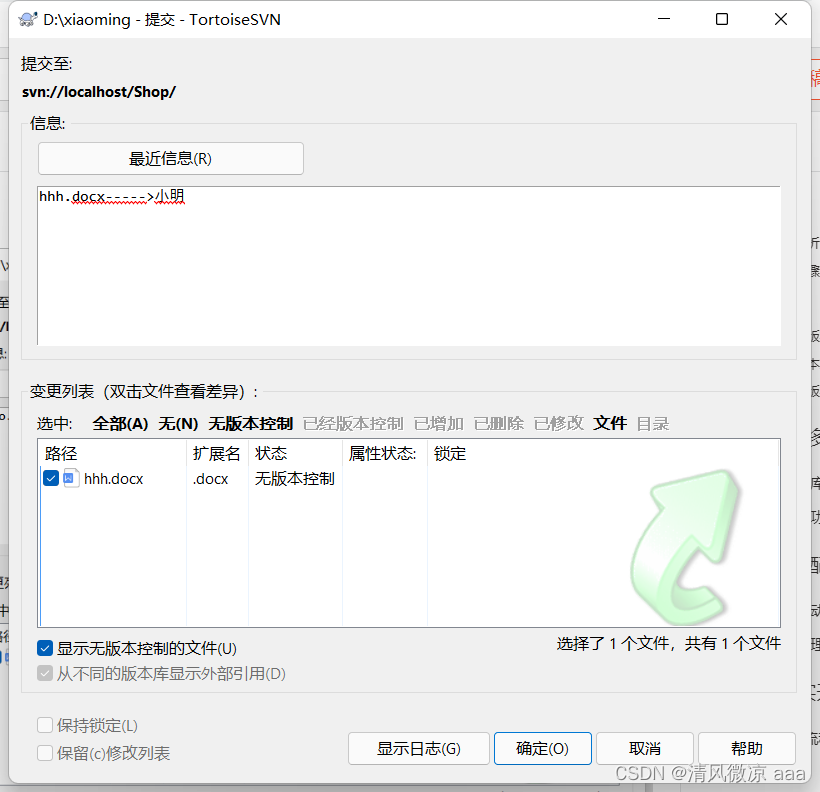The height and width of the screenshot is (792, 820).
Task: Click the 显示日志(G) button
Action: point(418,749)
